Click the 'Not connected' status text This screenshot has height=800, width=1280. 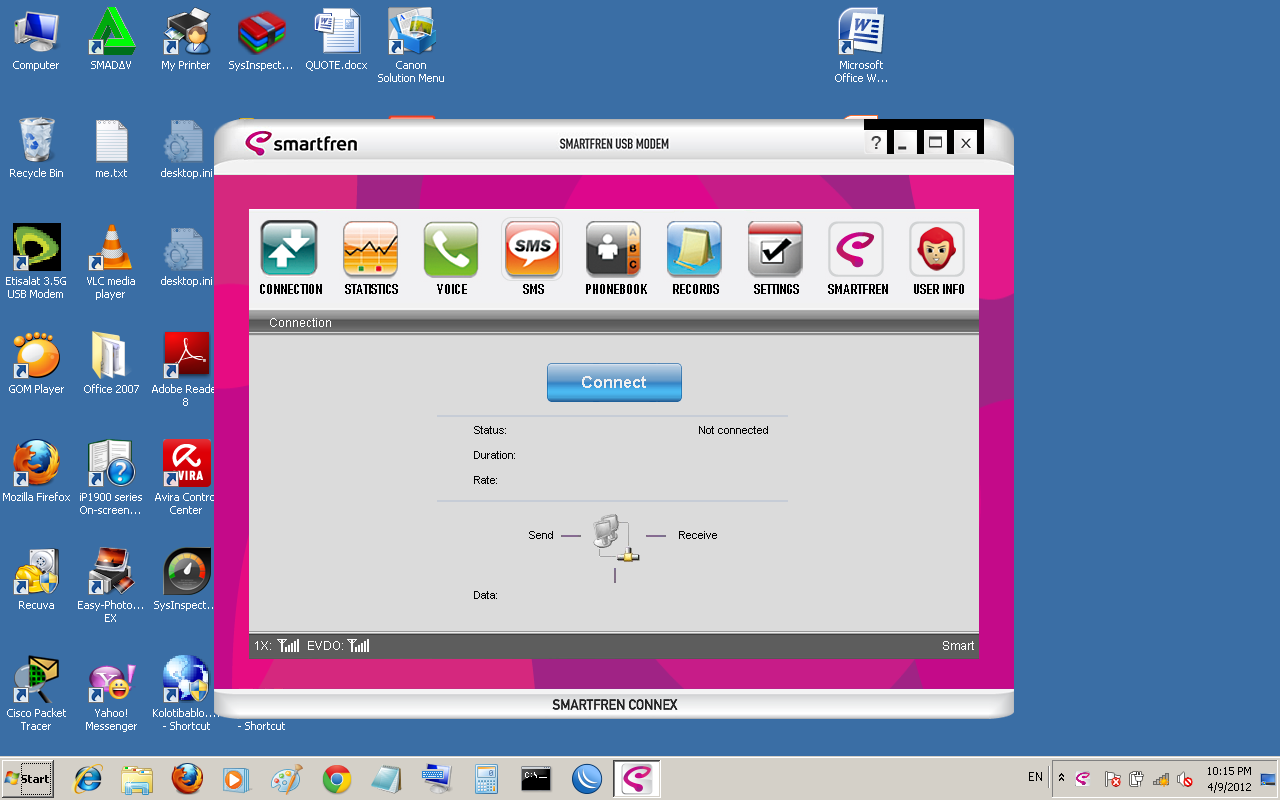[x=733, y=430]
